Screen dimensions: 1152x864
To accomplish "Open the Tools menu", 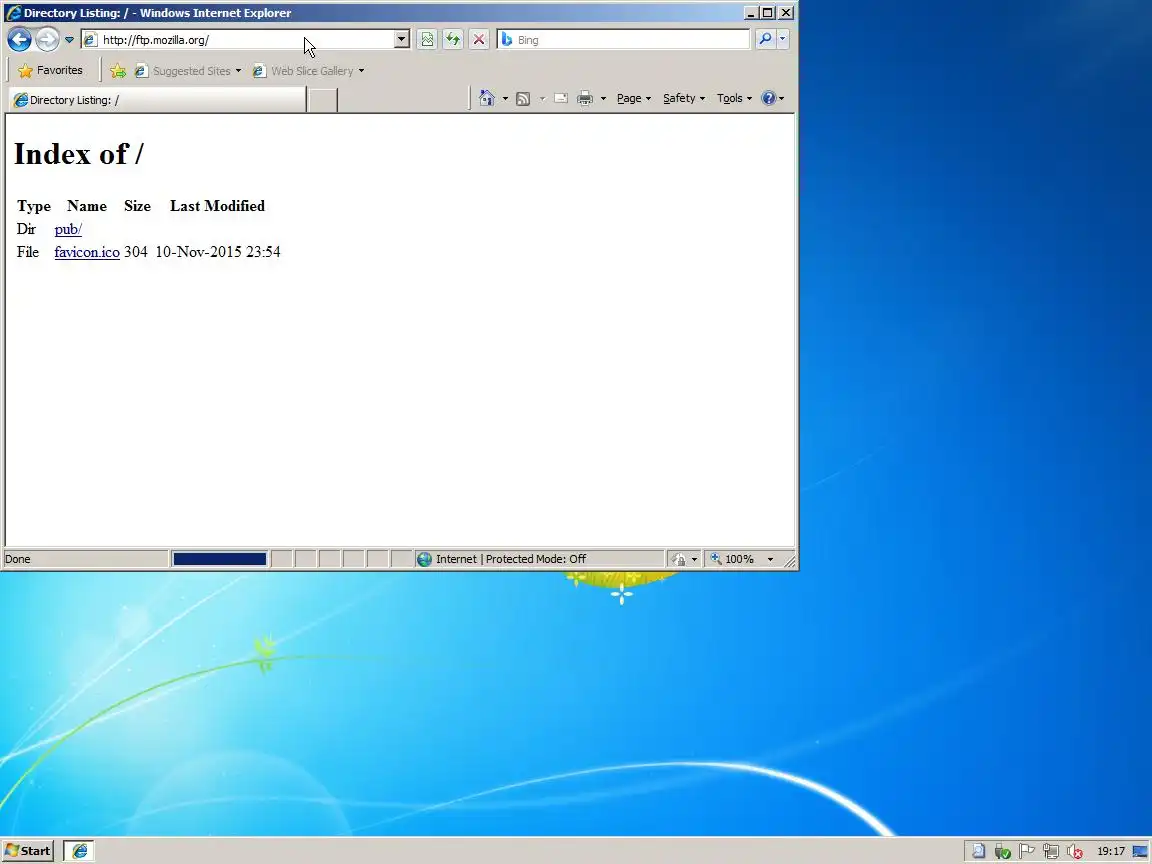I will (734, 98).
